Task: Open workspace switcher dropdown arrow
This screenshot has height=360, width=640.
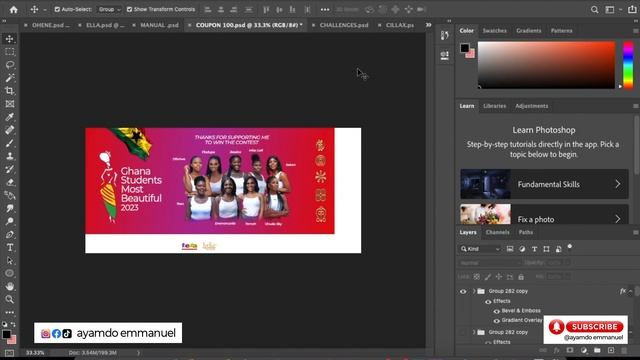Action: (620, 9)
